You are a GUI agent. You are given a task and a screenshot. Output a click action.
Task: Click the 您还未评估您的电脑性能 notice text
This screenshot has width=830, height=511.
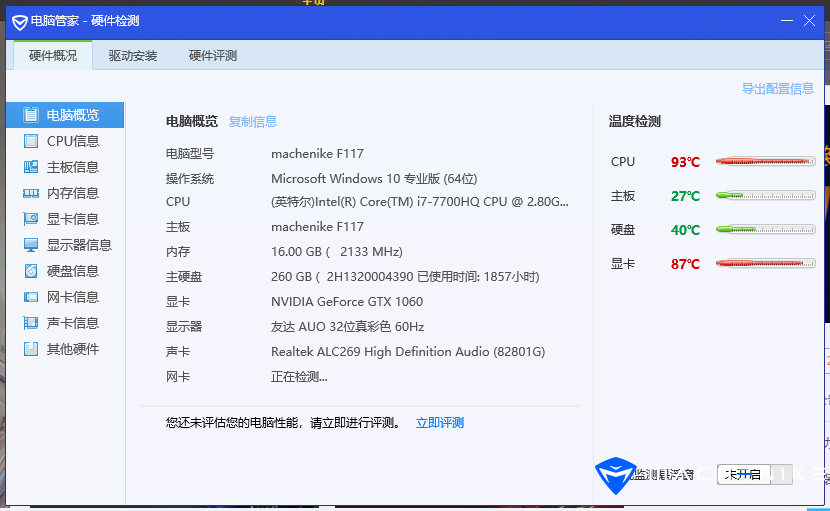click(283, 423)
